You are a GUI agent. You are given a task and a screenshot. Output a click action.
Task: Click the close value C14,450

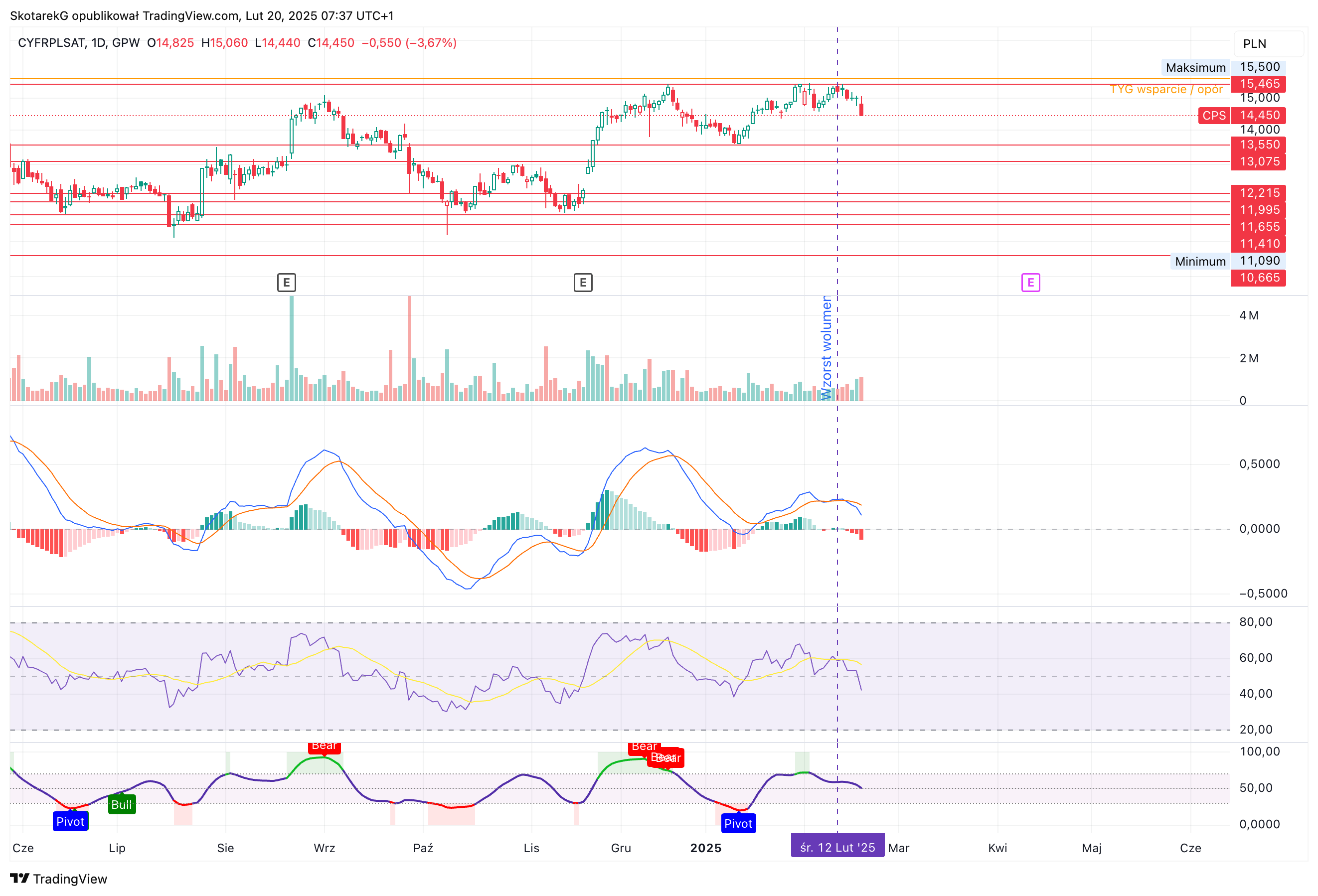coord(330,43)
